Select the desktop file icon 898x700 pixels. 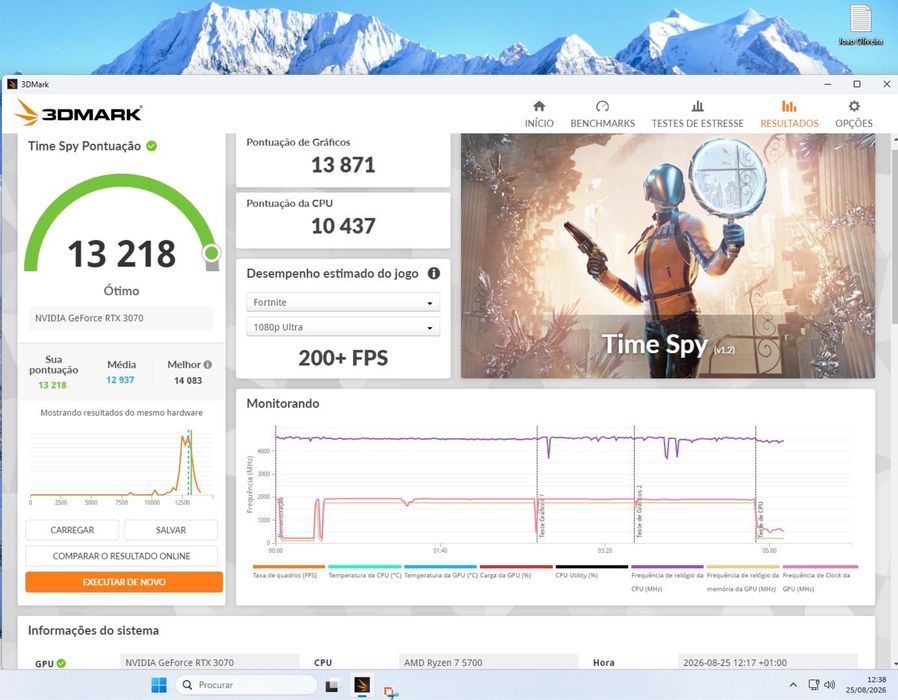tap(860, 25)
